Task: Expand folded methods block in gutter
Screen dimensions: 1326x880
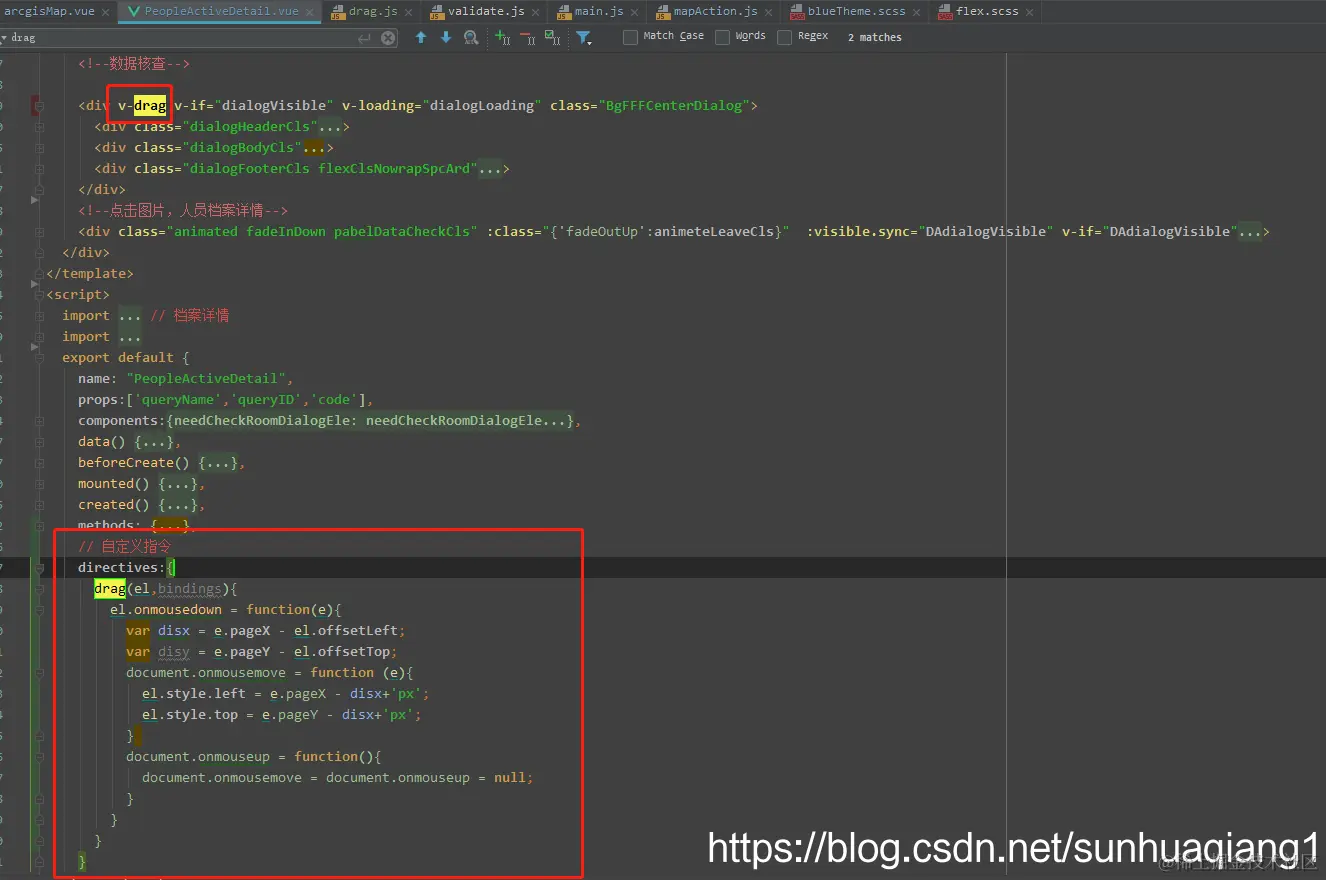Action: [39, 526]
